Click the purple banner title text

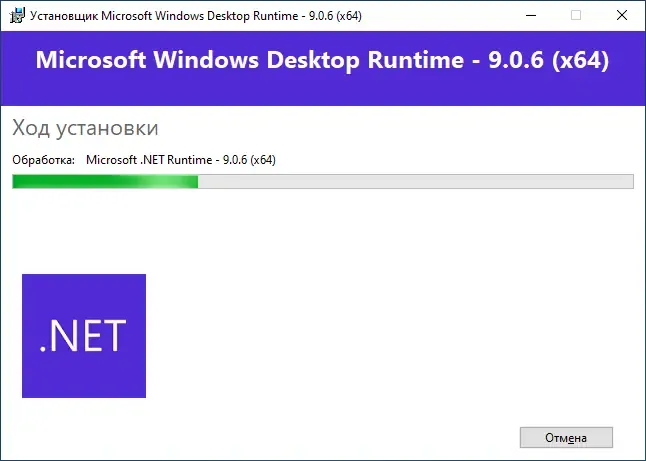pos(322,60)
